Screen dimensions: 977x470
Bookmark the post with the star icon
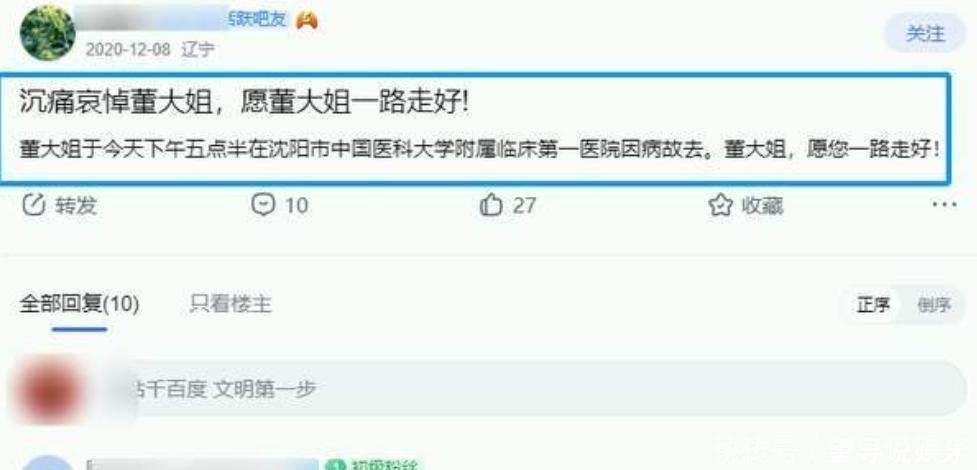(720, 205)
